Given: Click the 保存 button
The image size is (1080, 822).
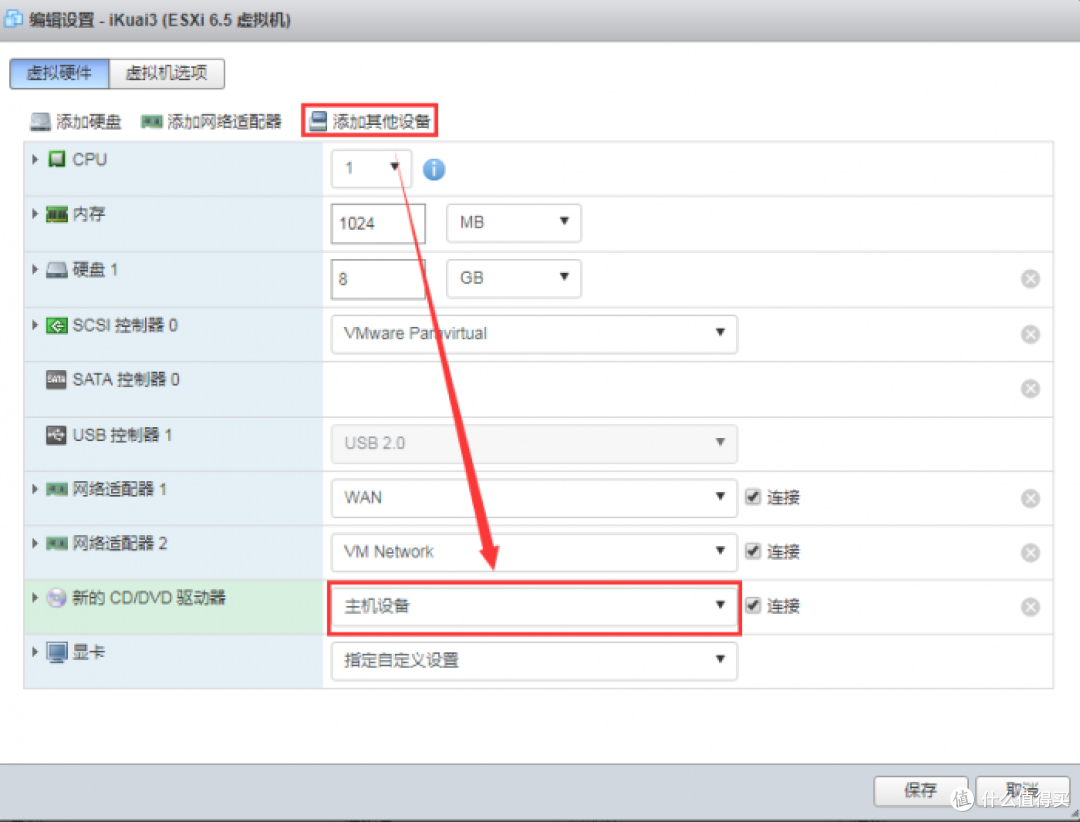Looking at the screenshot, I should pyautogui.click(x=920, y=790).
